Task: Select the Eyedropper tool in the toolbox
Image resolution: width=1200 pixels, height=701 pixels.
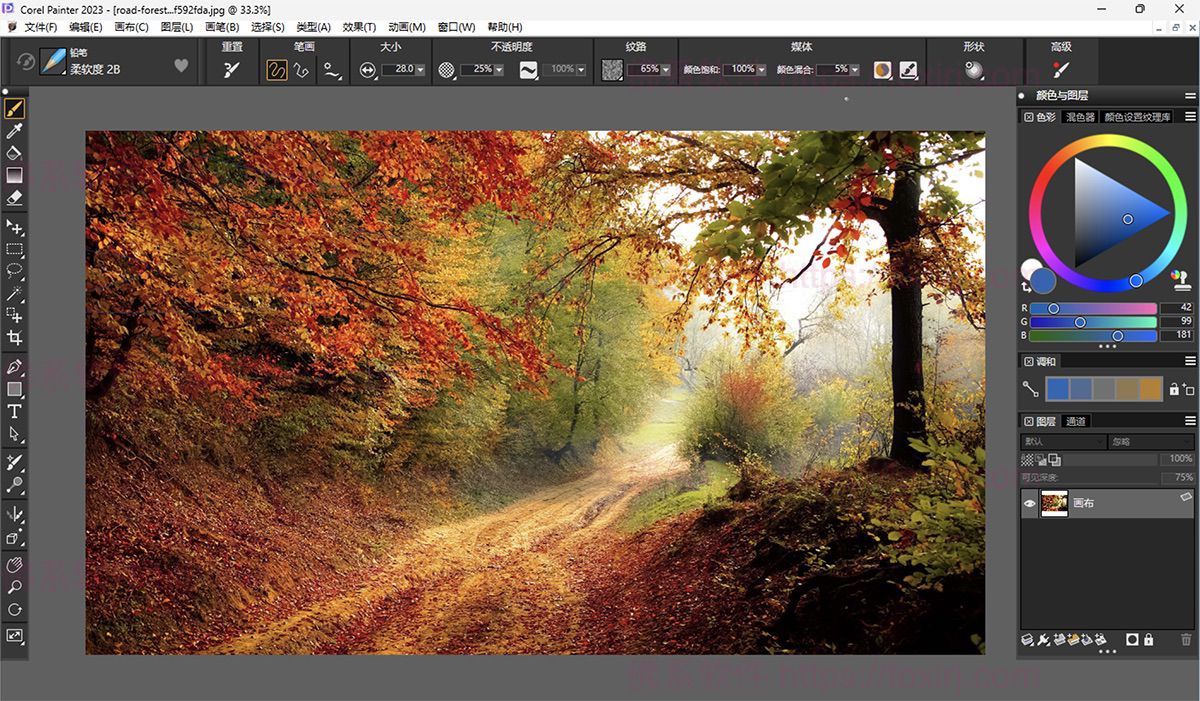Action: point(14,131)
